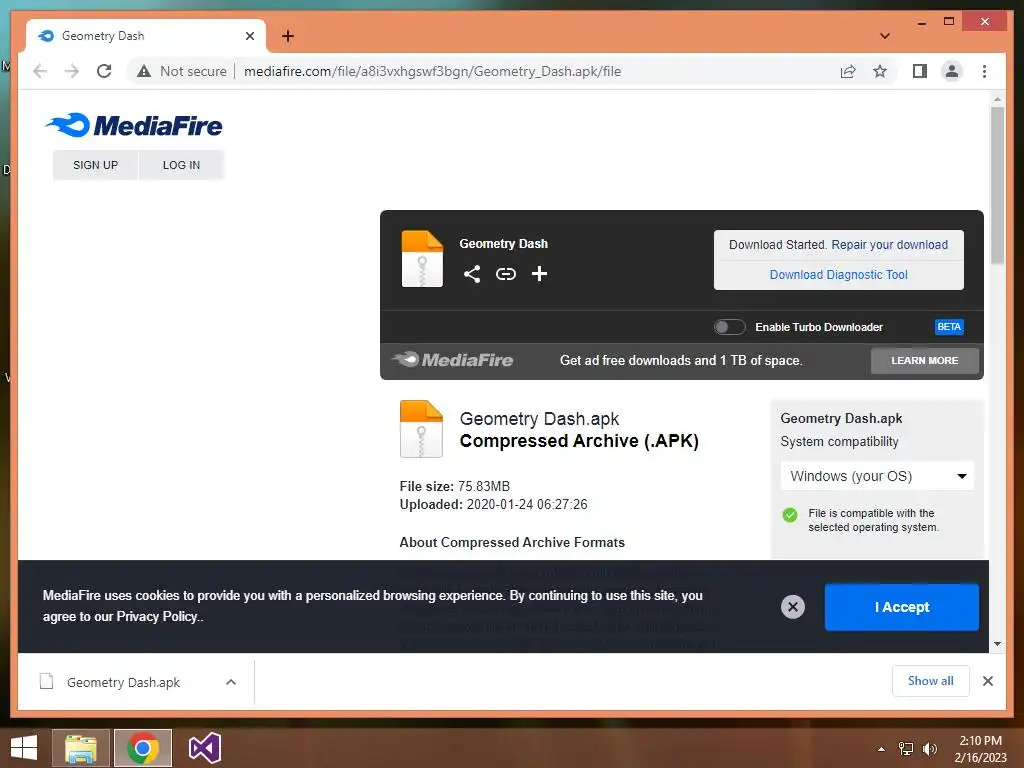Image resolution: width=1024 pixels, height=768 pixels.
Task: Share this page using address bar icon
Action: click(848, 71)
